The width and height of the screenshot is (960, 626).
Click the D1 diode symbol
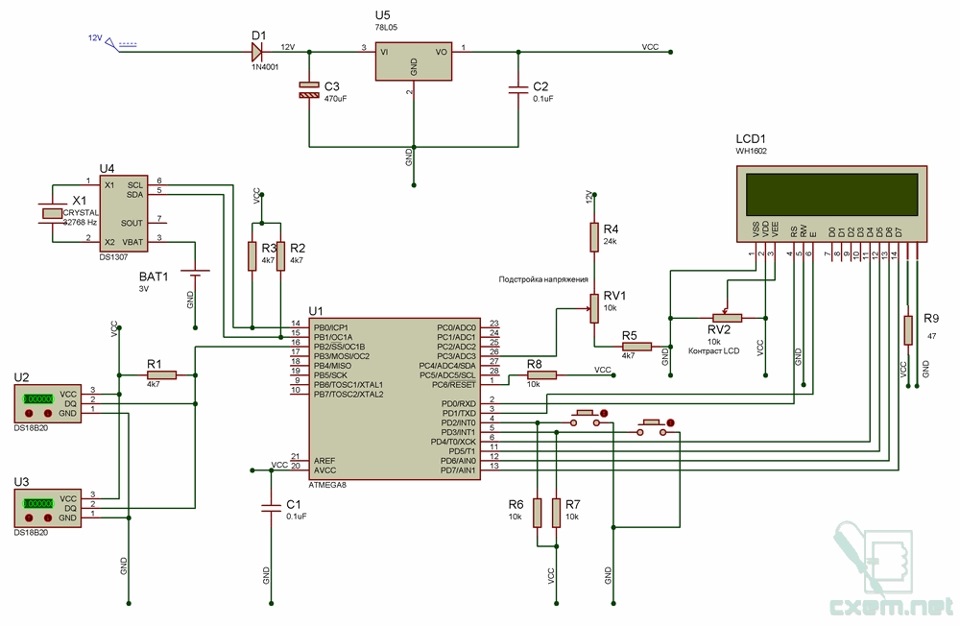coord(258,51)
